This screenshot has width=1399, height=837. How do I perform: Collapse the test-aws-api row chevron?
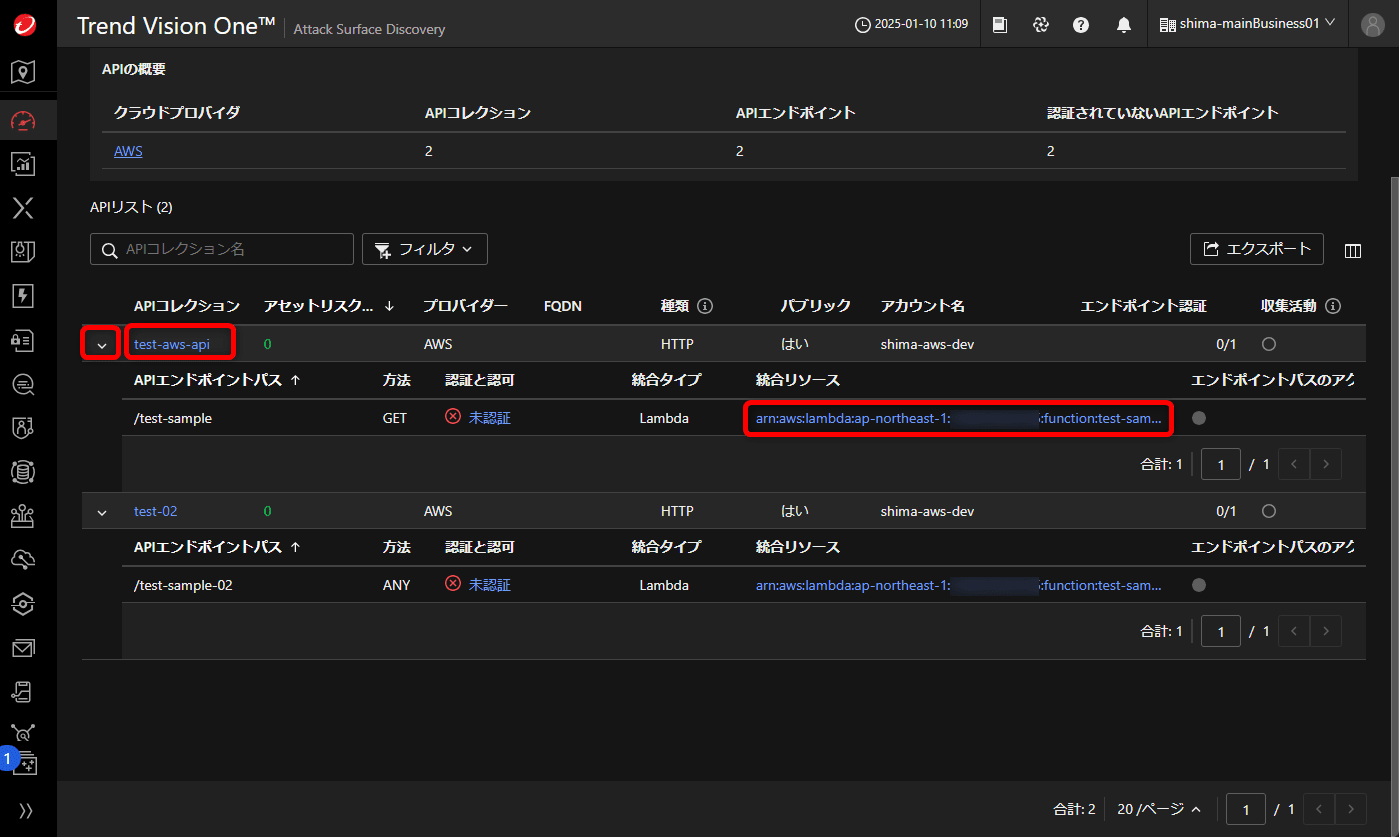tap(102, 345)
